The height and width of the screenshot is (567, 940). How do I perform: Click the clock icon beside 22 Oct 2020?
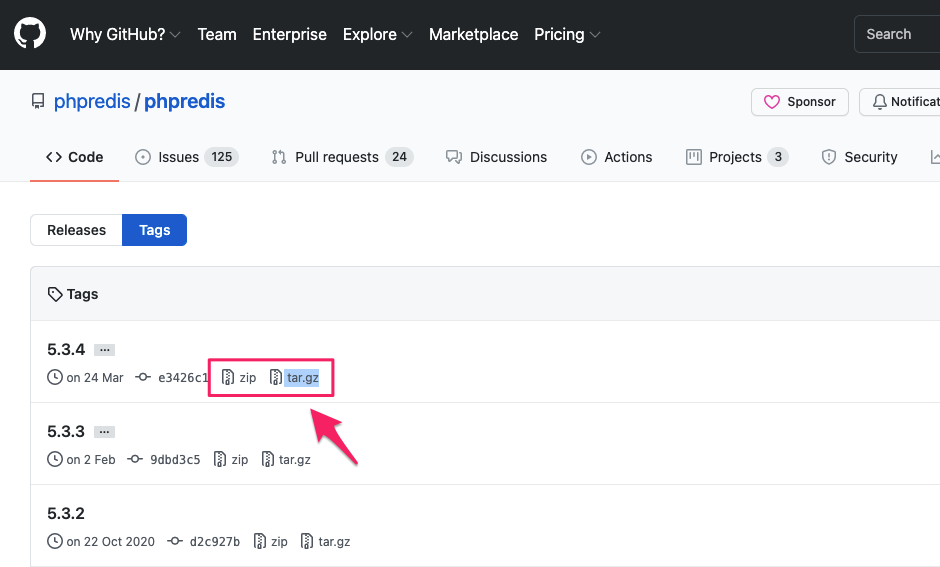pos(55,541)
